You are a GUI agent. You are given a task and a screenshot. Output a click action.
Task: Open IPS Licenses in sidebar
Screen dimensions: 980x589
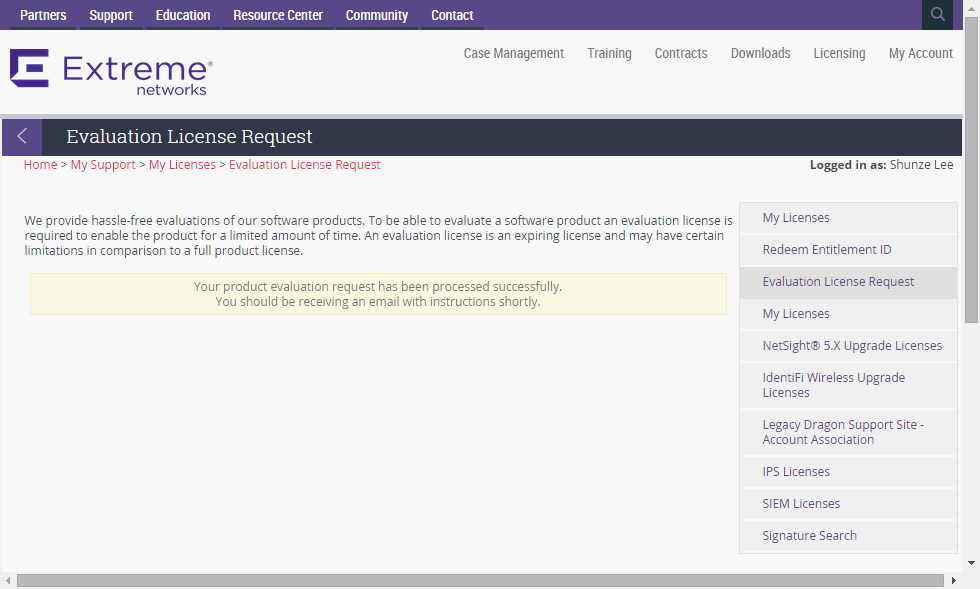tap(848, 471)
